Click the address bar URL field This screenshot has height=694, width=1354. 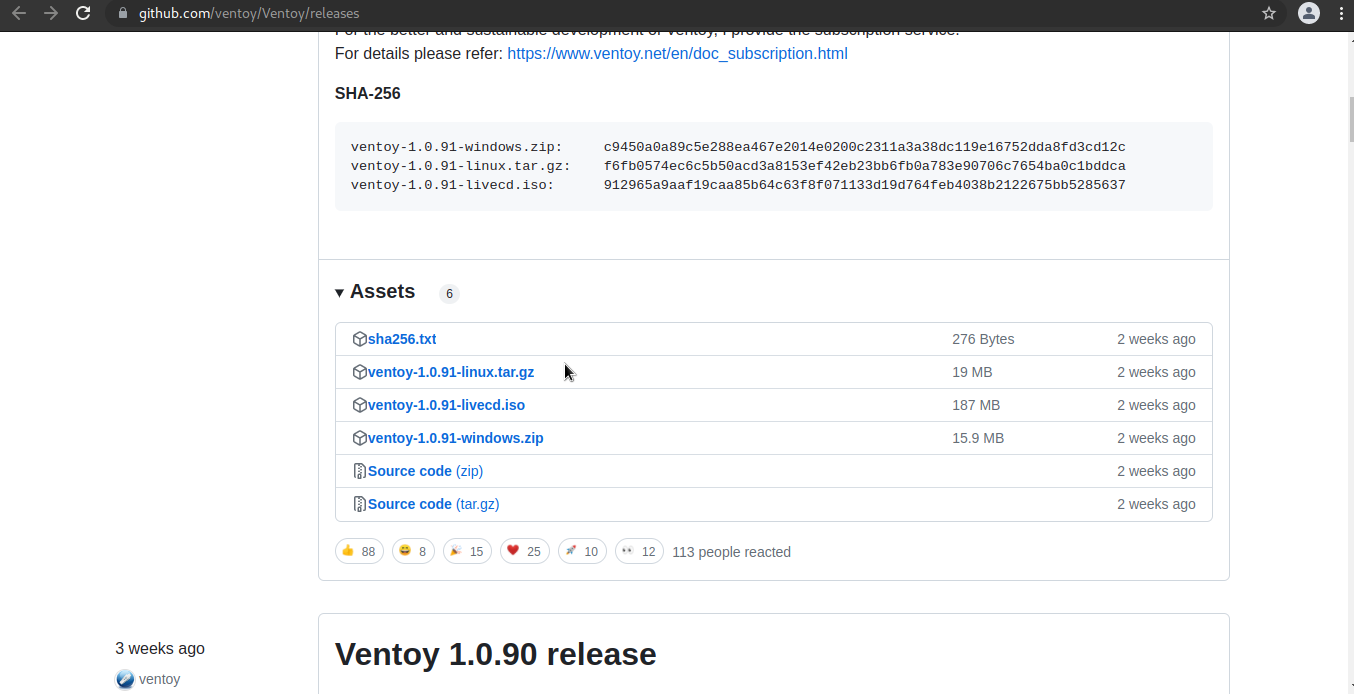[x=690, y=13]
